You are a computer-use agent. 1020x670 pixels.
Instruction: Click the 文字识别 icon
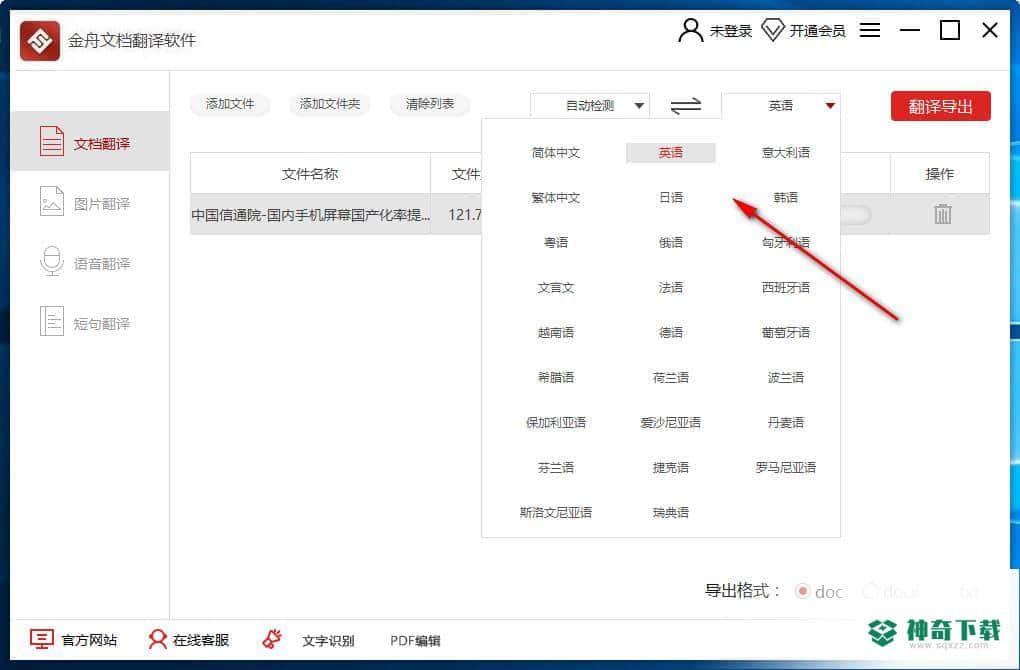tap(272, 639)
